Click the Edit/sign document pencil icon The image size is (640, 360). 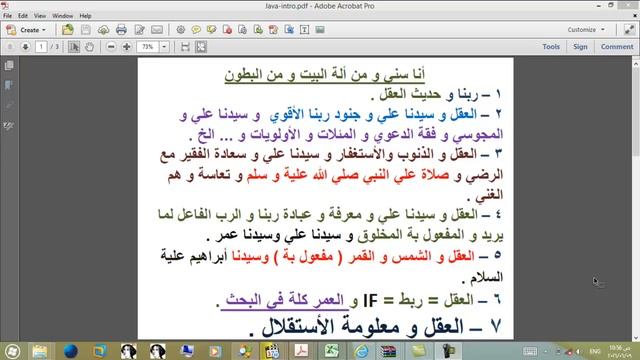[139, 29]
